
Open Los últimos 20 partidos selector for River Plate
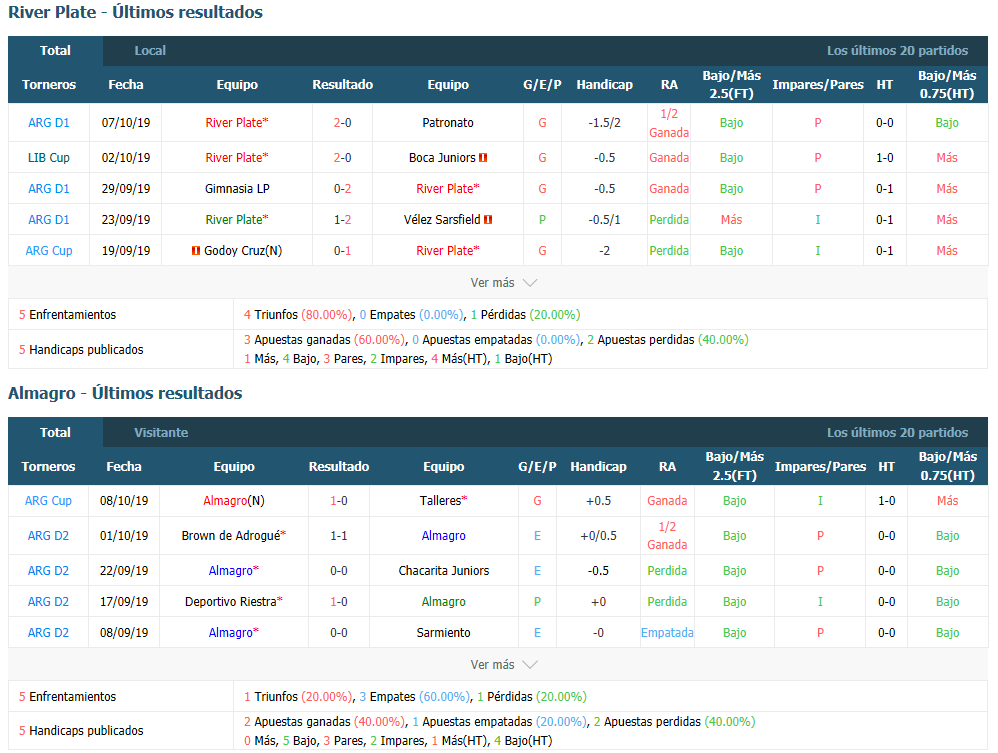[x=897, y=51]
